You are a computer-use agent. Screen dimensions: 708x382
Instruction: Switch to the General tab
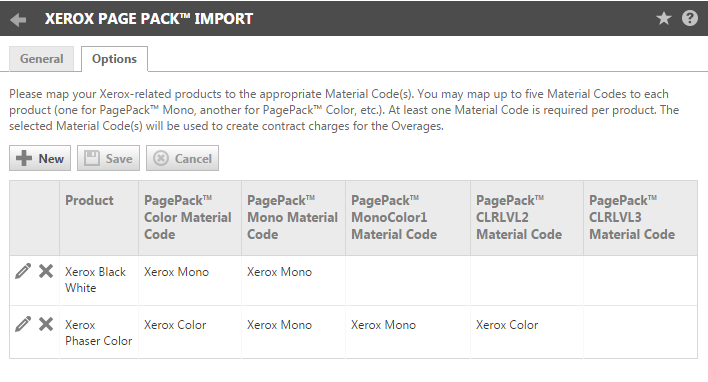pyautogui.click(x=42, y=59)
